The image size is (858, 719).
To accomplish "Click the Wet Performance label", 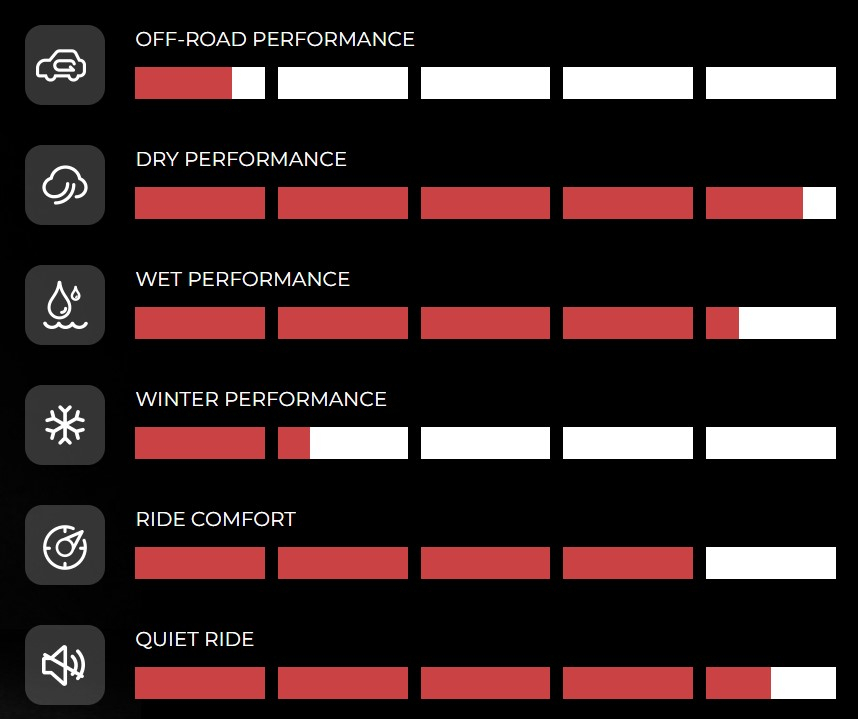I will click(243, 280).
